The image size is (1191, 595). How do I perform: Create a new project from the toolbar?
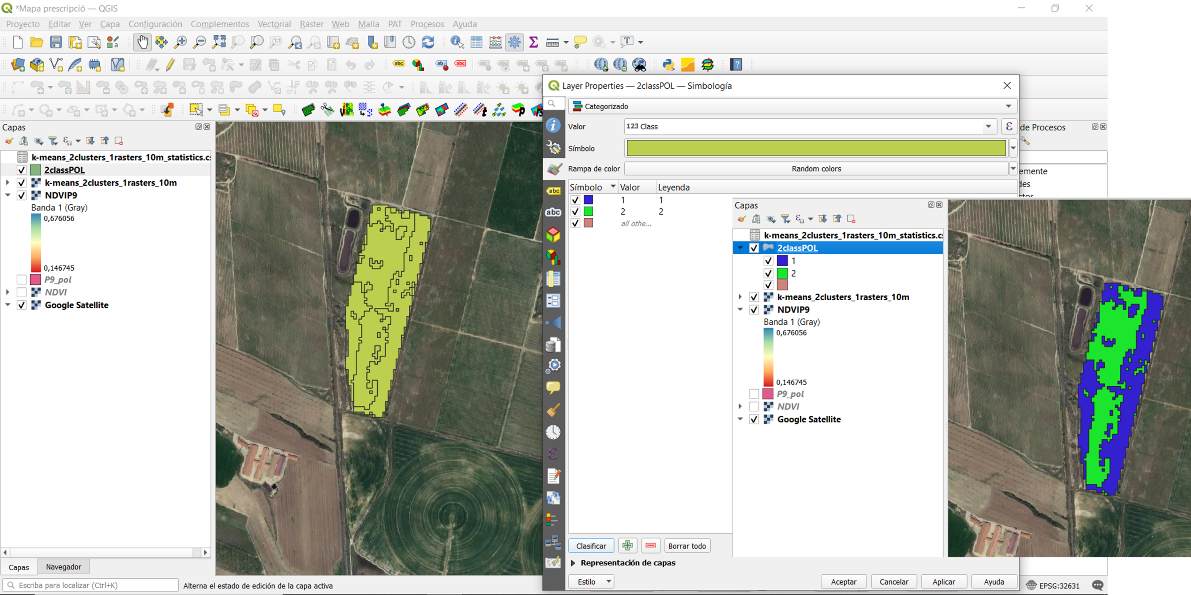tap(17, 42)
